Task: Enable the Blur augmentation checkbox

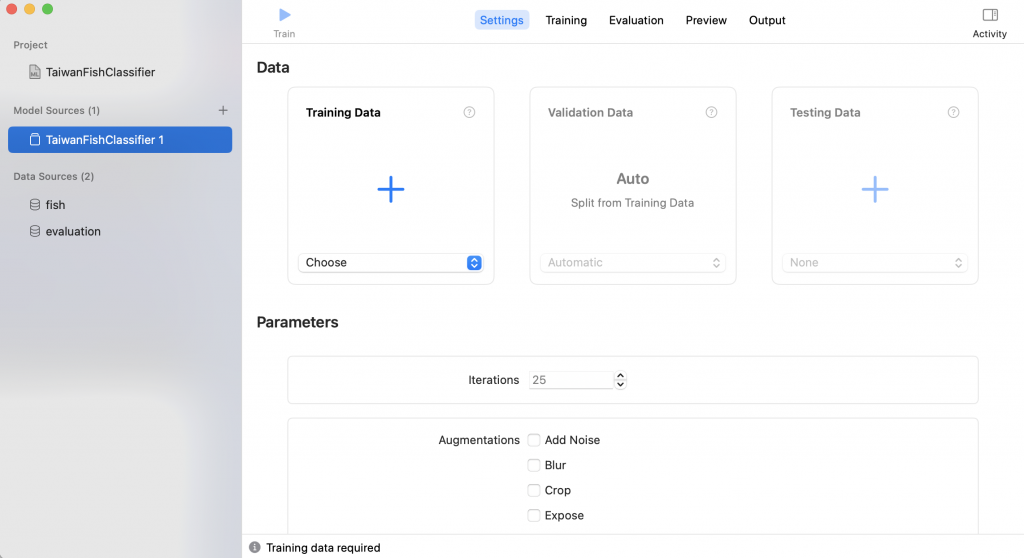Action: pos(534,465)
